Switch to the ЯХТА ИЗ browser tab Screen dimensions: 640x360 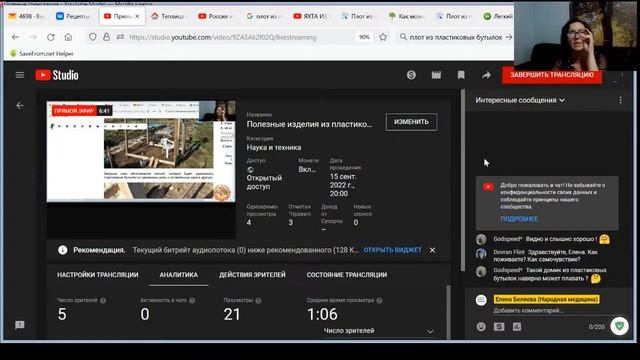(x=311, y=16)
